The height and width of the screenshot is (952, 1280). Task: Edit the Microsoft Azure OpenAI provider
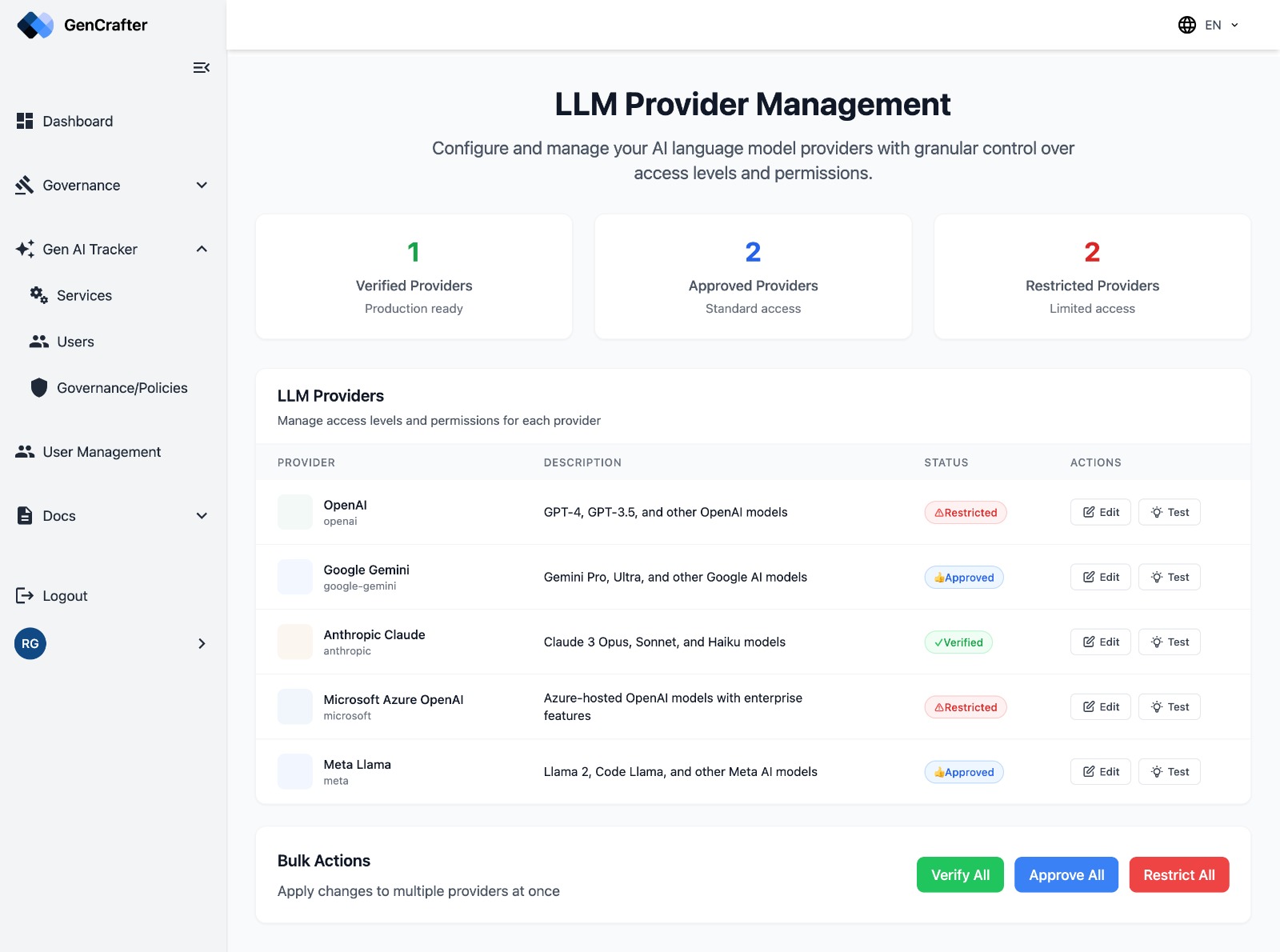point(1101,706)
